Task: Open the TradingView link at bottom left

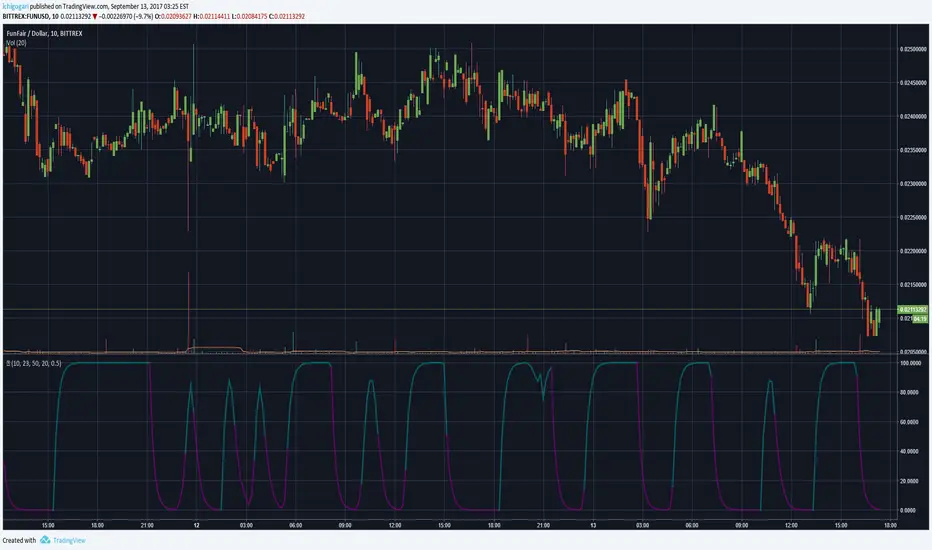Action: [69, 540]
